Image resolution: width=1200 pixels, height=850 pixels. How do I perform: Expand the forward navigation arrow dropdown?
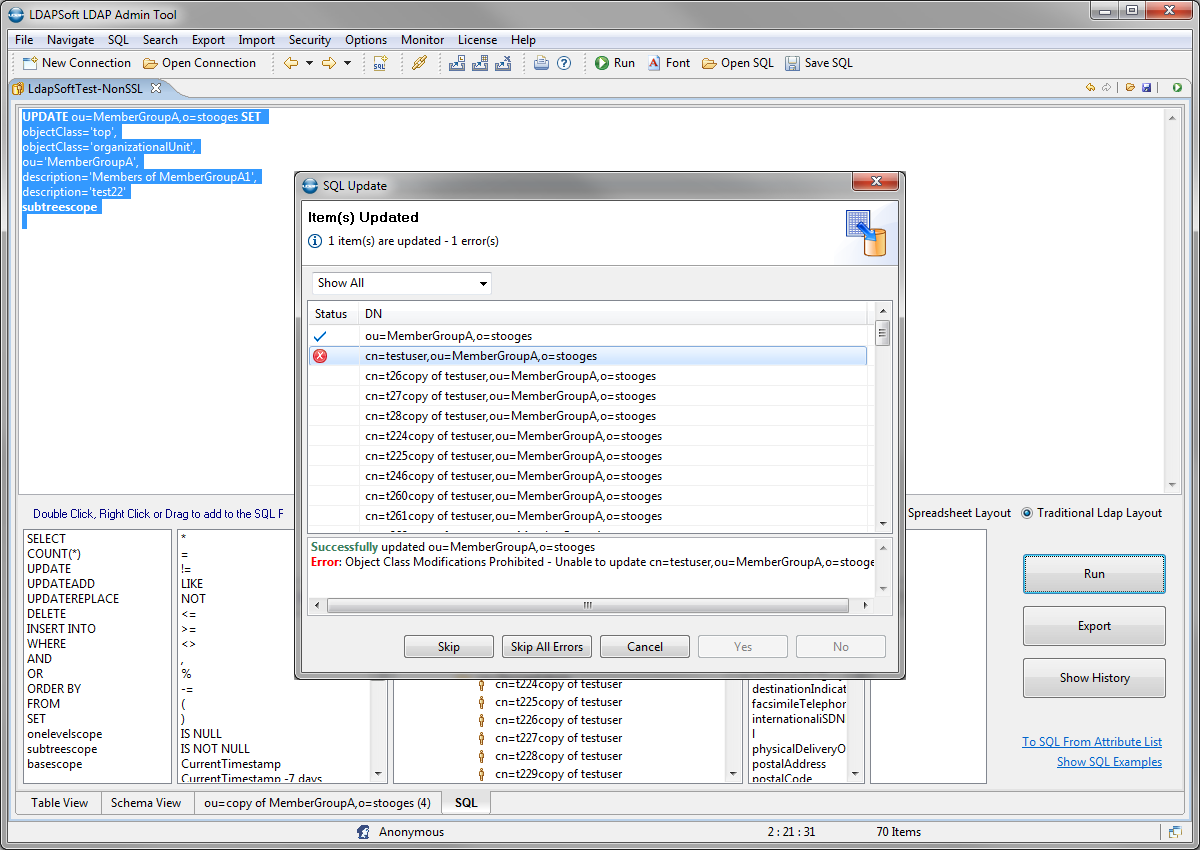pos(347,63)
